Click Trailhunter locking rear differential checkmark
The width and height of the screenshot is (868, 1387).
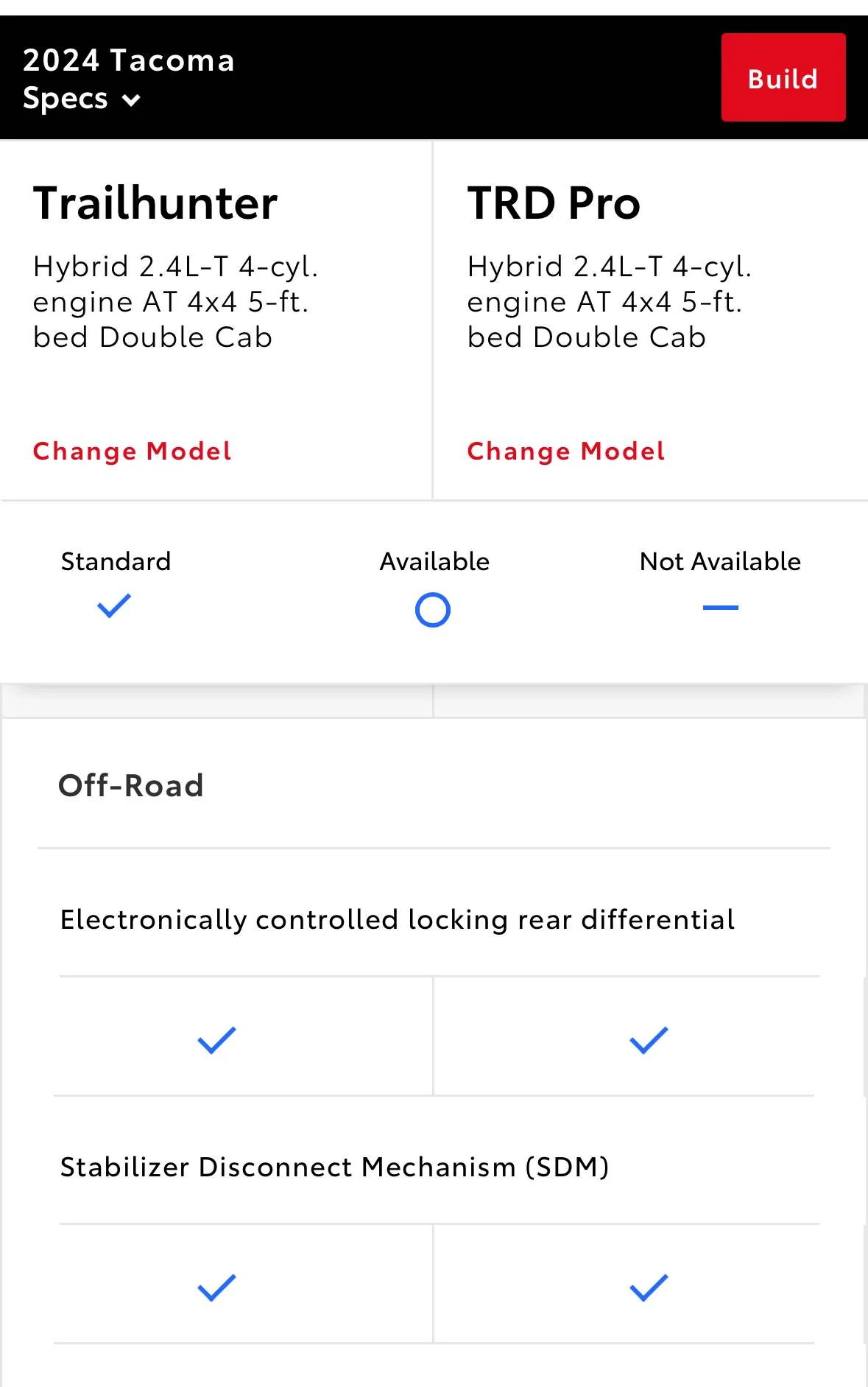click(216, 1040)
